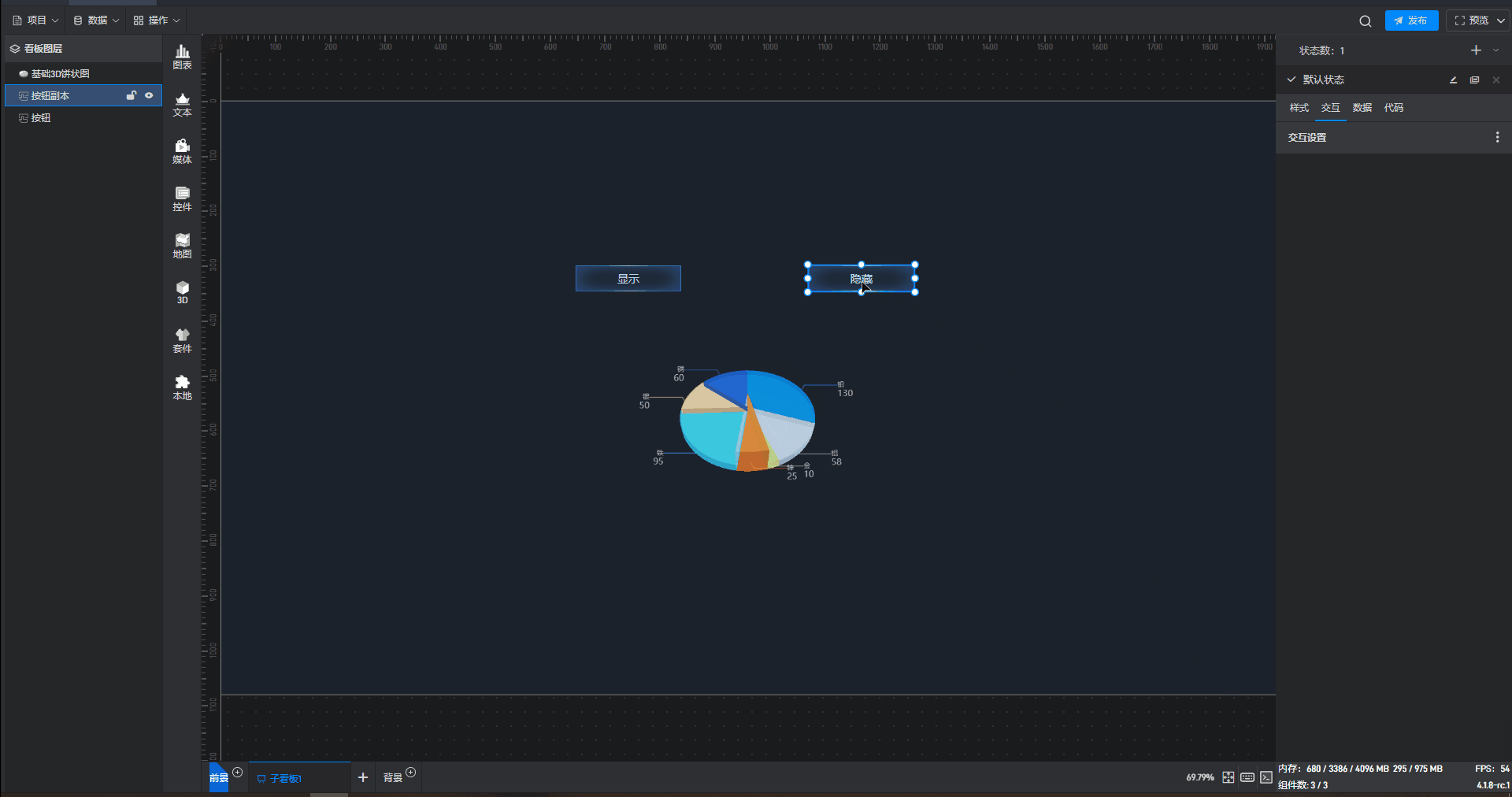The width and height of the screenshot is (1512, 797).
Task: Open the 操作 dropdown menu
Action: (157, 20)
